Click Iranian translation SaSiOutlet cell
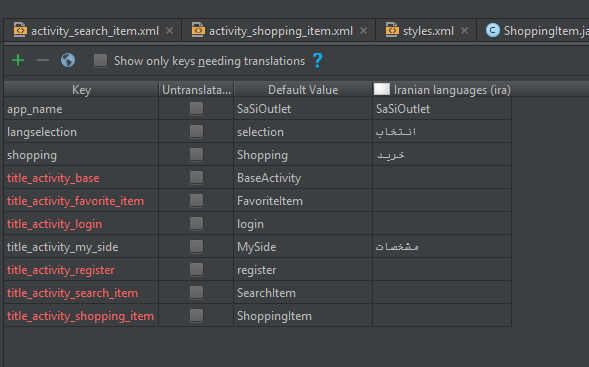 click(442, 109)
